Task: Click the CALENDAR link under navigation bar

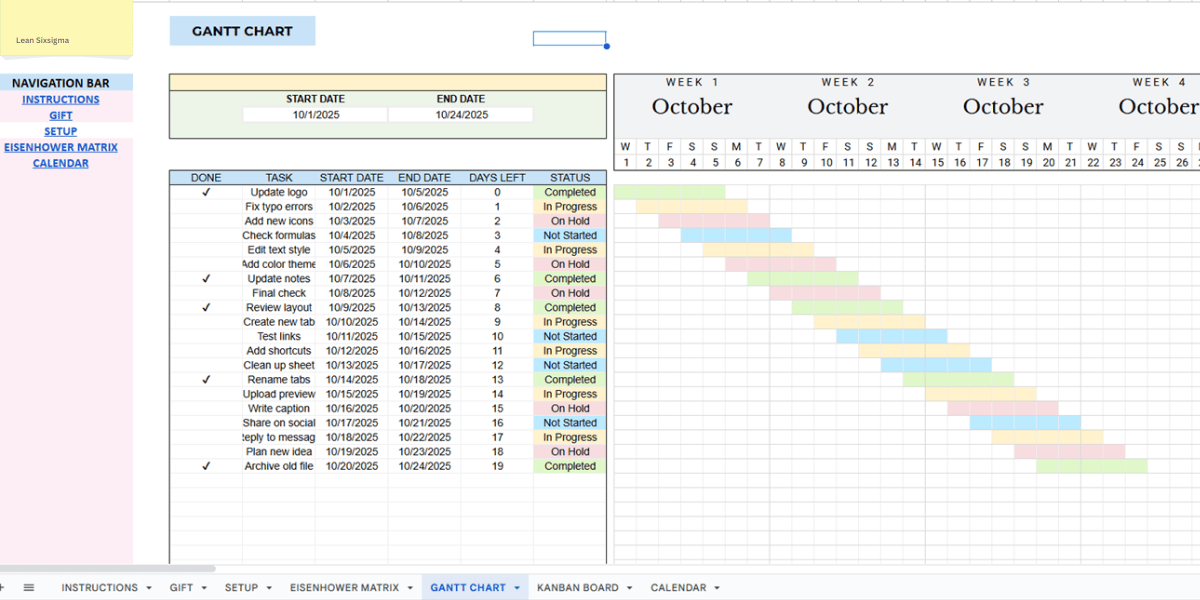Action: click(x=61, y=163)
